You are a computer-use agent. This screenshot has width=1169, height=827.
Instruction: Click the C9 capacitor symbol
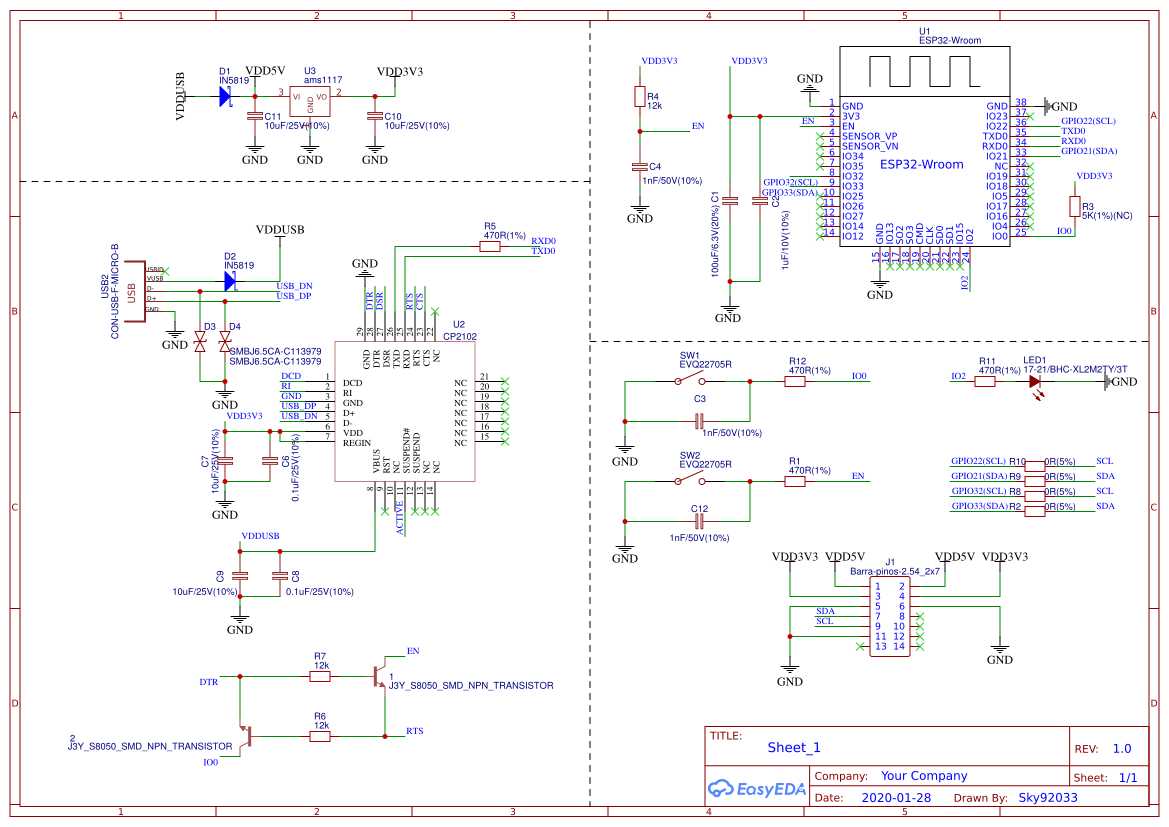[x=239, y=576]
